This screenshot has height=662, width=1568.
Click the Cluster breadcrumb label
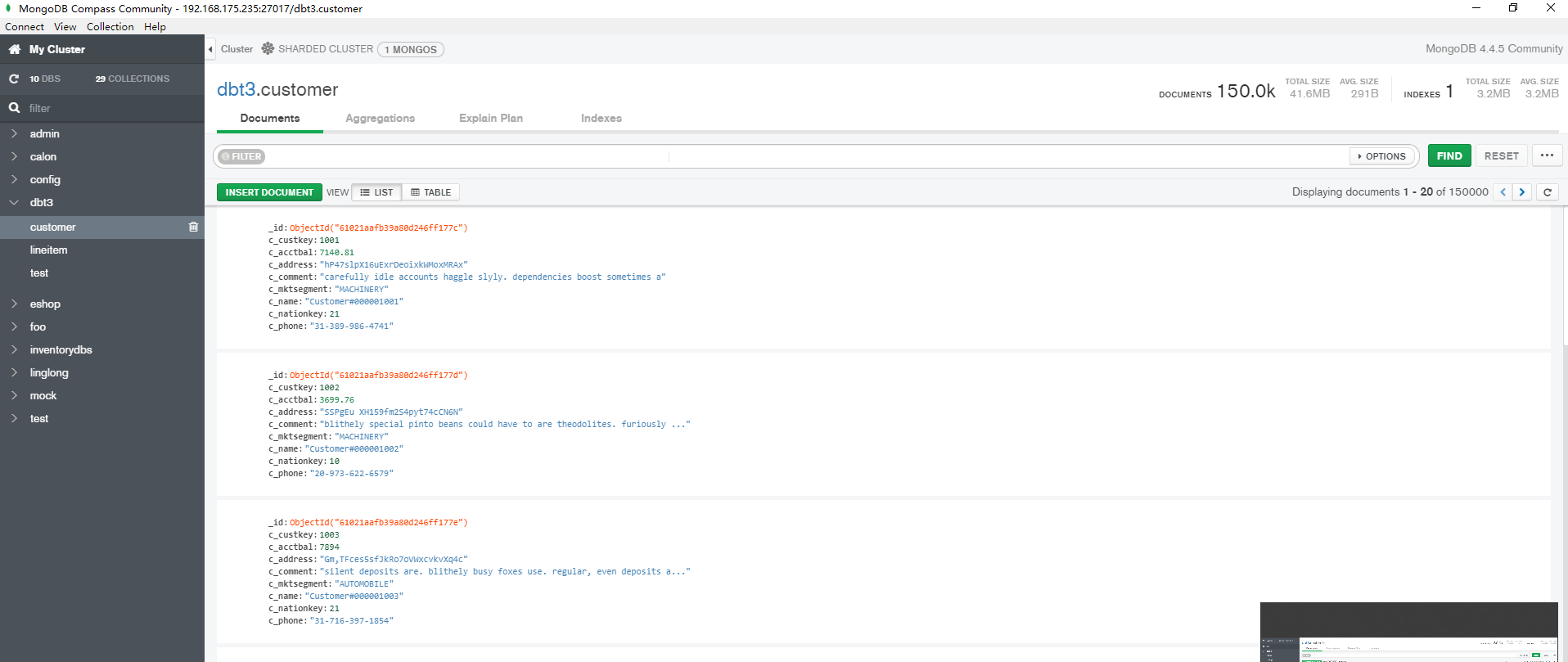click(x=237, y=49)
